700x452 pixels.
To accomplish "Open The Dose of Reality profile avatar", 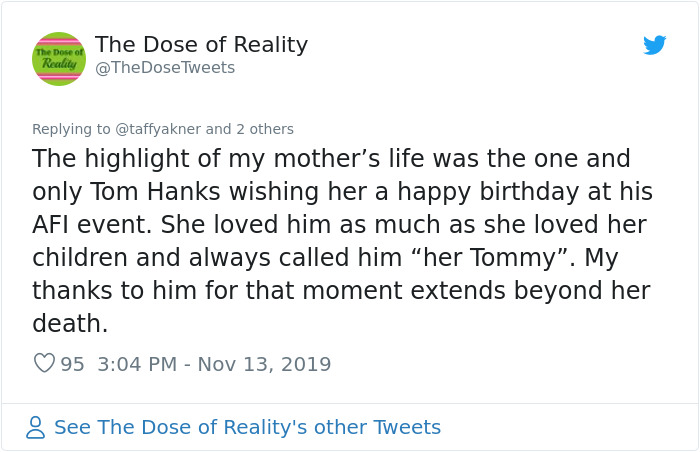I will coord(59,58).
